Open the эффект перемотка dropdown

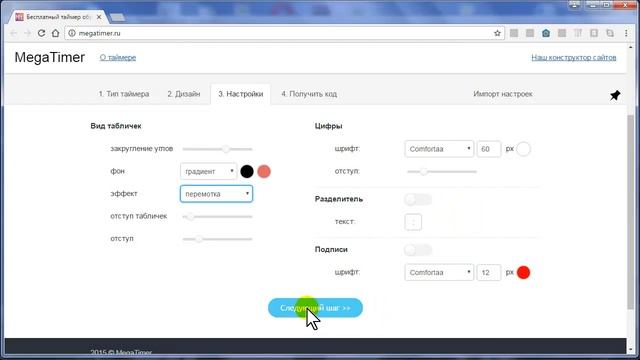(x=216, y=194)
